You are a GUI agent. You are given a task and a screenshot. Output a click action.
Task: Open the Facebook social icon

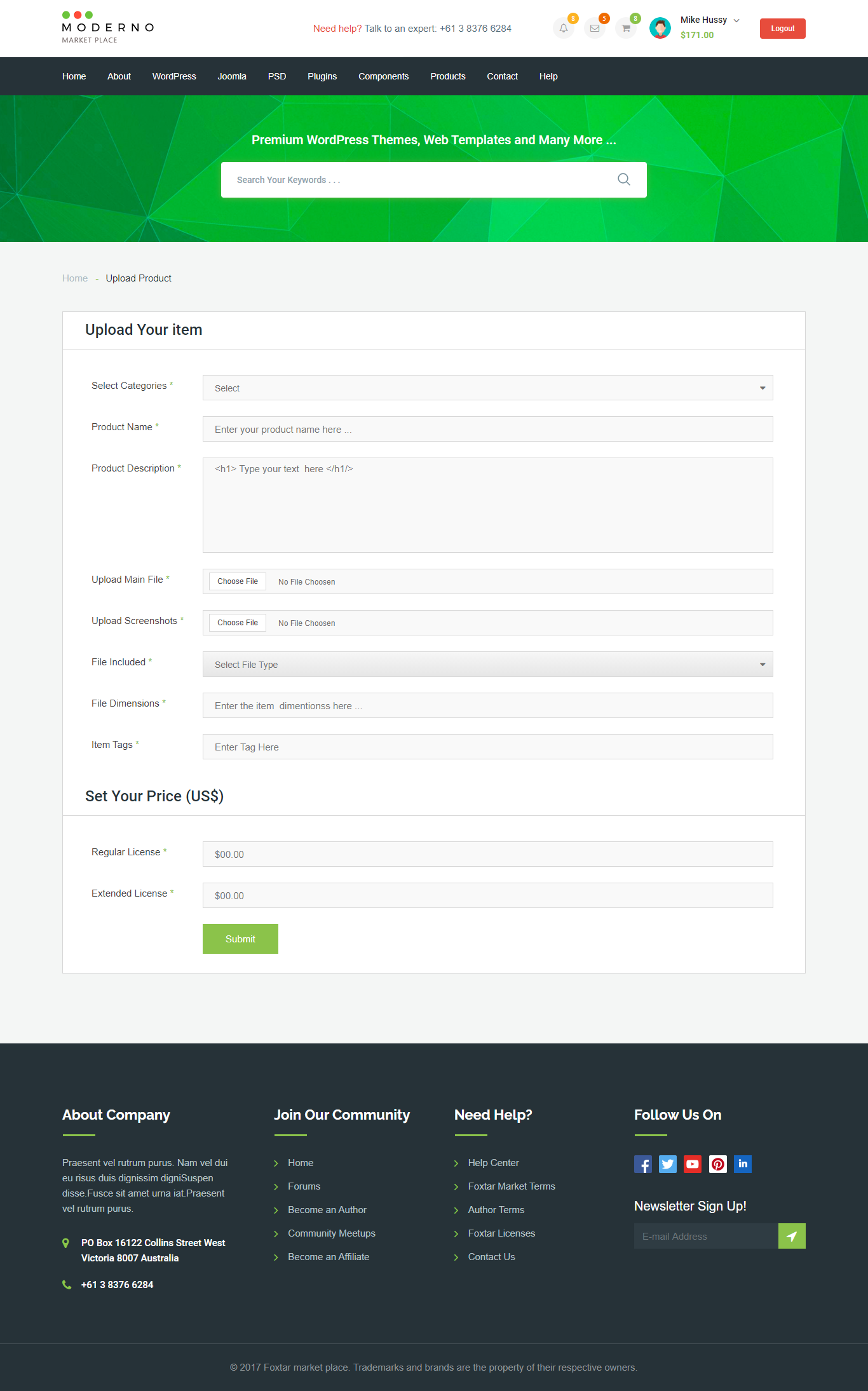point(643,1164)
